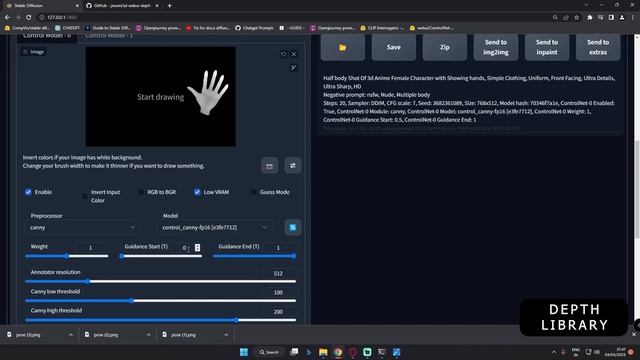This screenshot has height=360, width=640.
Task: Click the swap dimensions arrows button
Action: 293,166
